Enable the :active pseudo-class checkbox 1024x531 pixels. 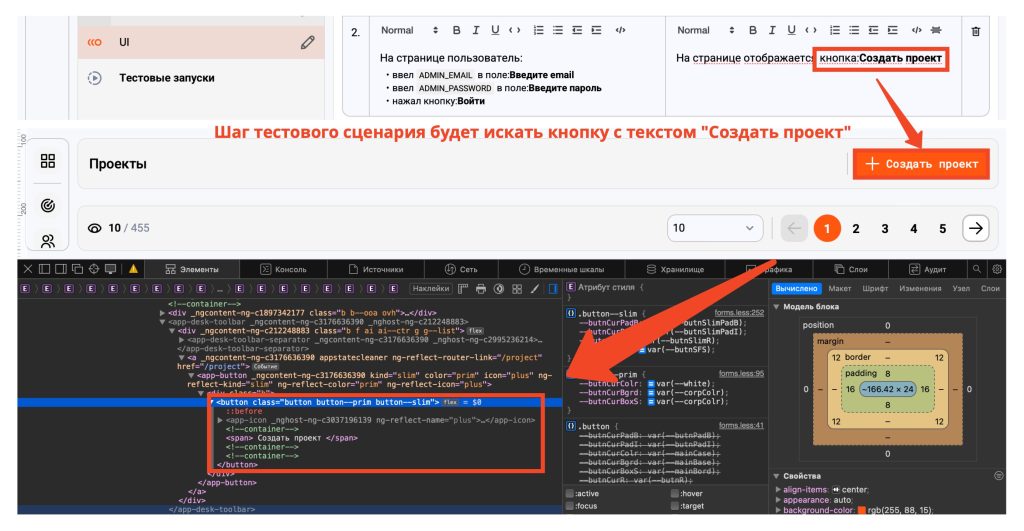(x=570, y=493)
